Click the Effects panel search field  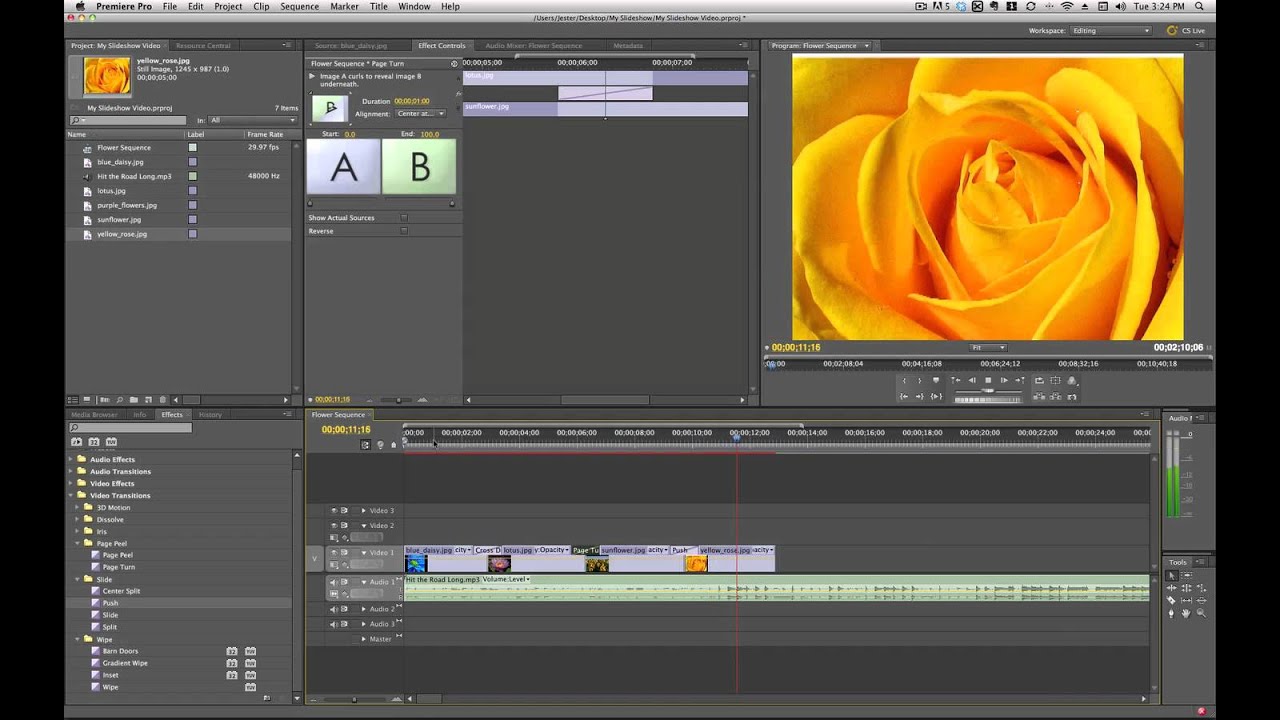point(129,428)
